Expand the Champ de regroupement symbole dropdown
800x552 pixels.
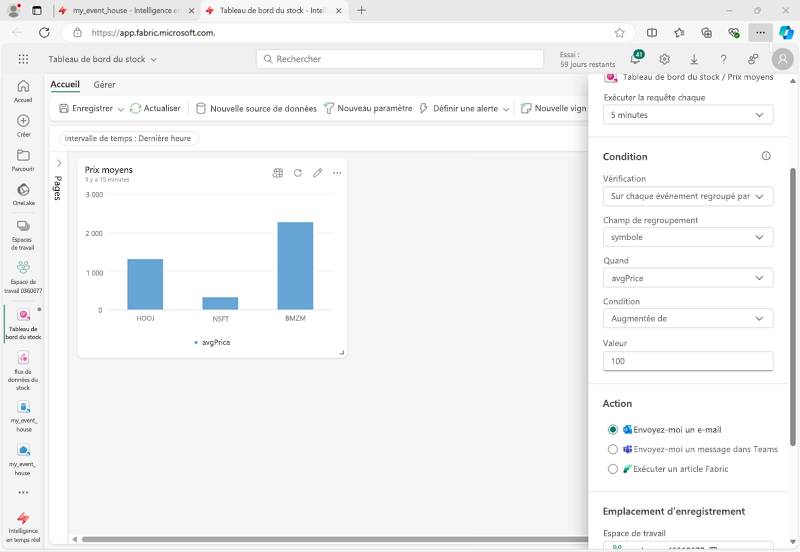click(688, 237)
